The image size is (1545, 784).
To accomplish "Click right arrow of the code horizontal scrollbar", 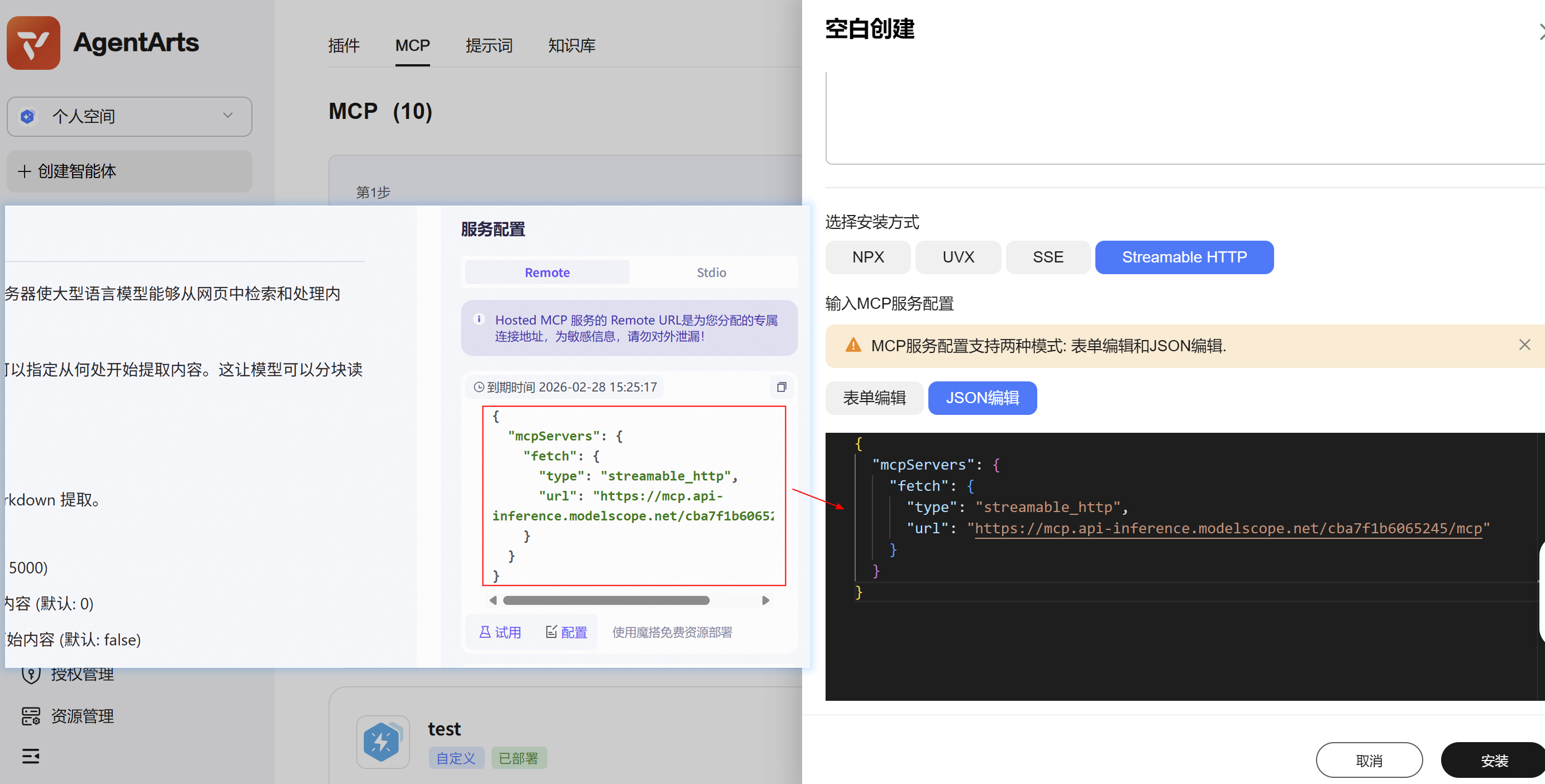I will (765, 600).
